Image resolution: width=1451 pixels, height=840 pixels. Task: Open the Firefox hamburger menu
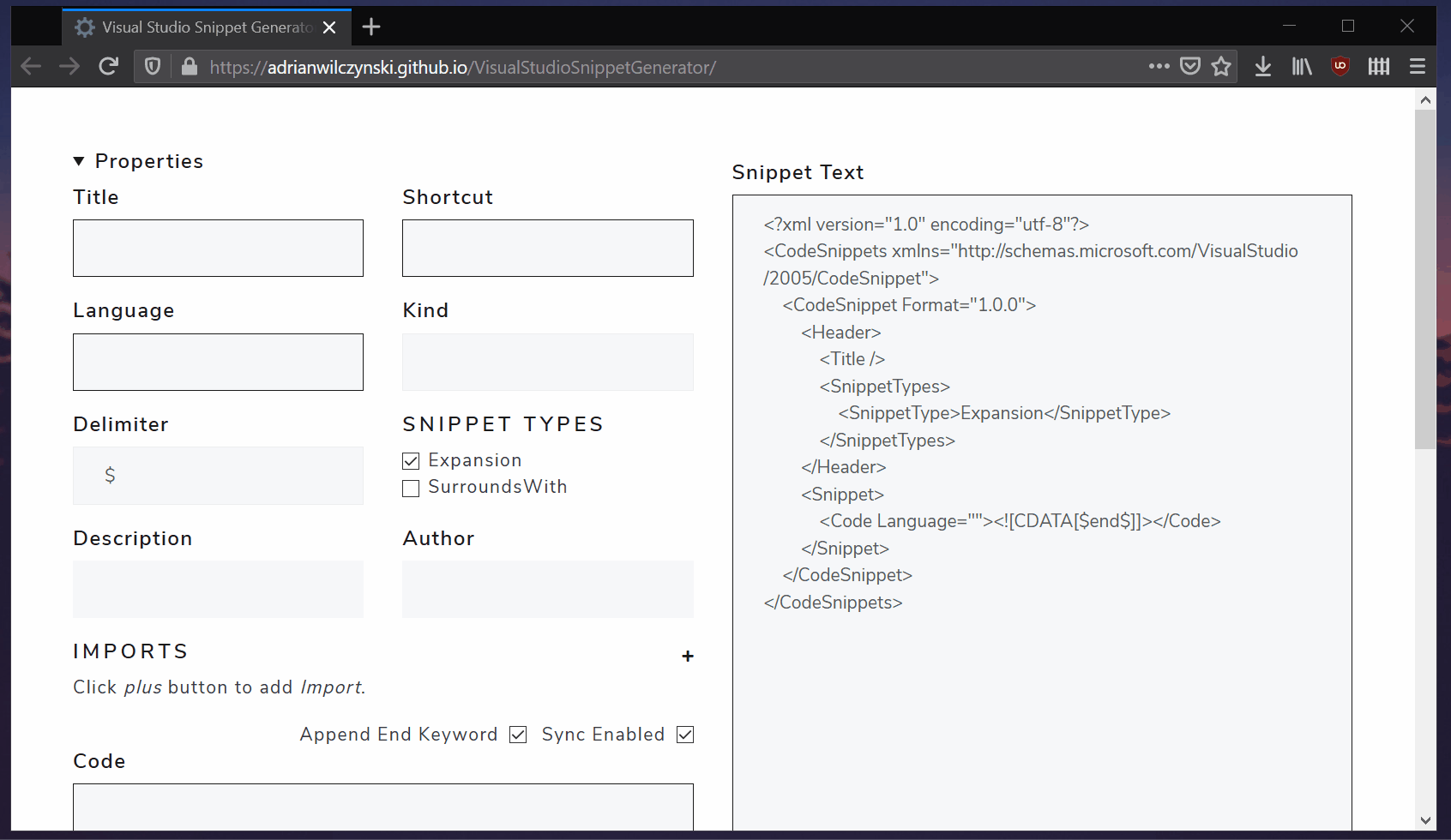tap(1418, 66)
